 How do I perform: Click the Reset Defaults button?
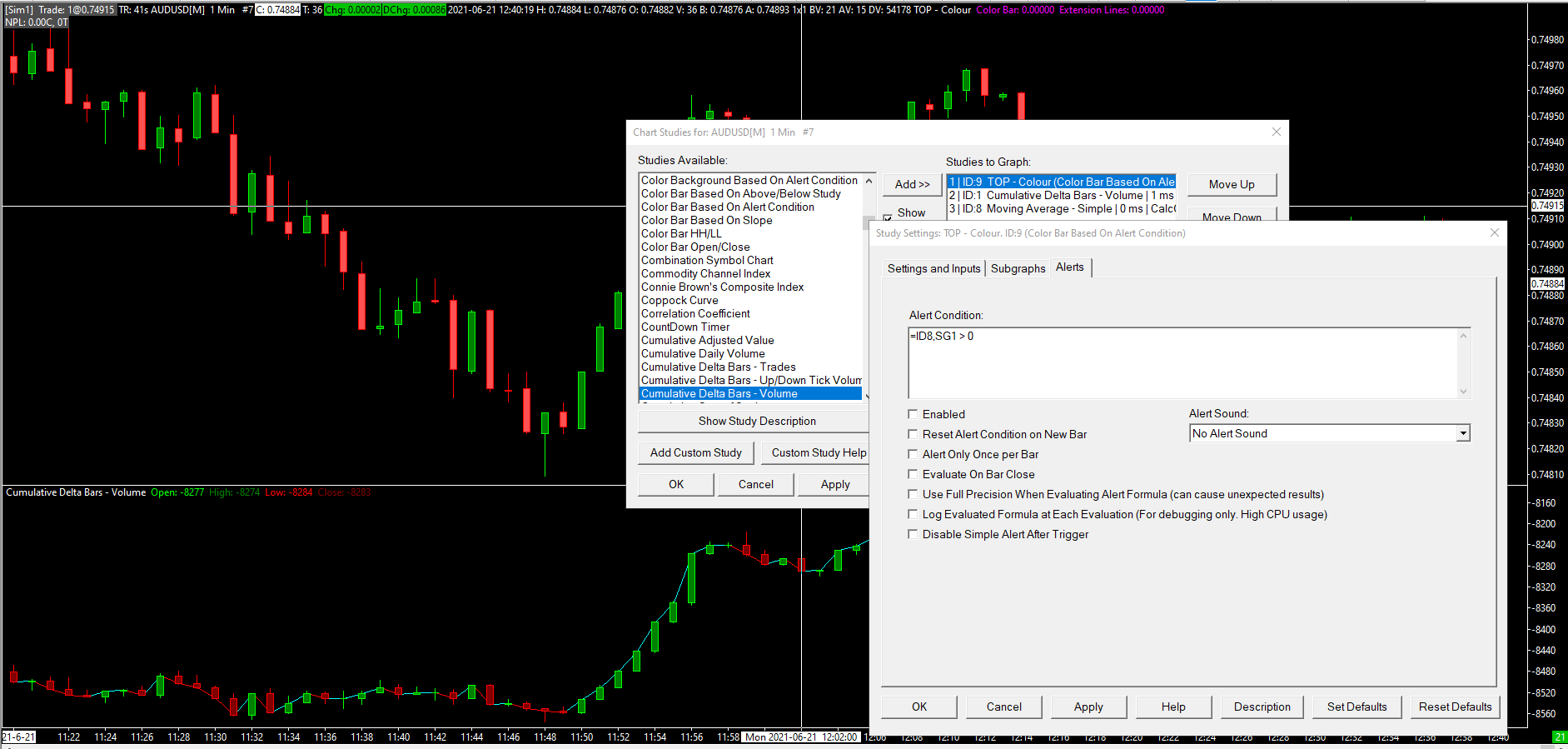click(1456, 707)
